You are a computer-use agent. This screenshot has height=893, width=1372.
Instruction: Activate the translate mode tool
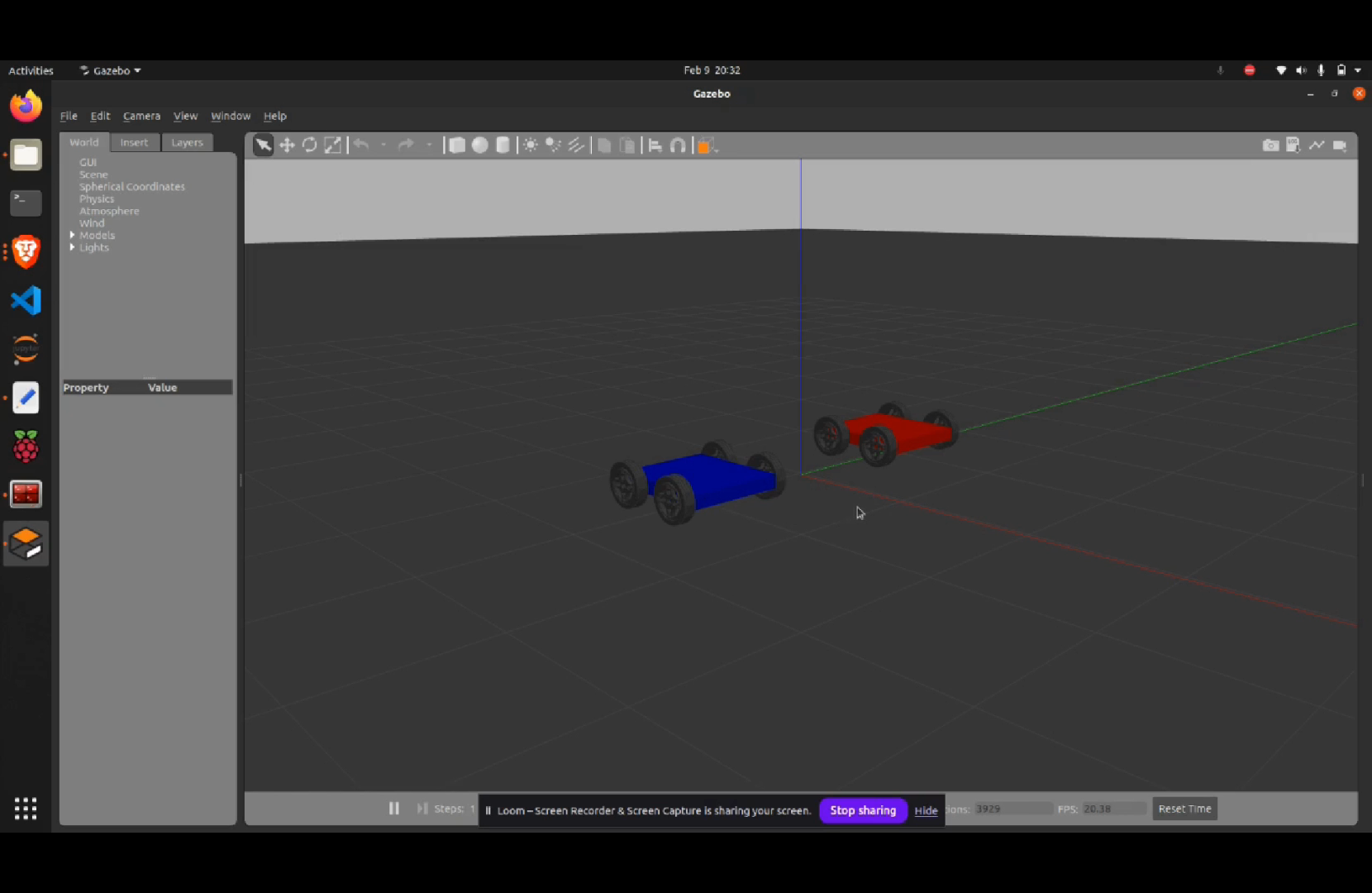tap(287, 146)
